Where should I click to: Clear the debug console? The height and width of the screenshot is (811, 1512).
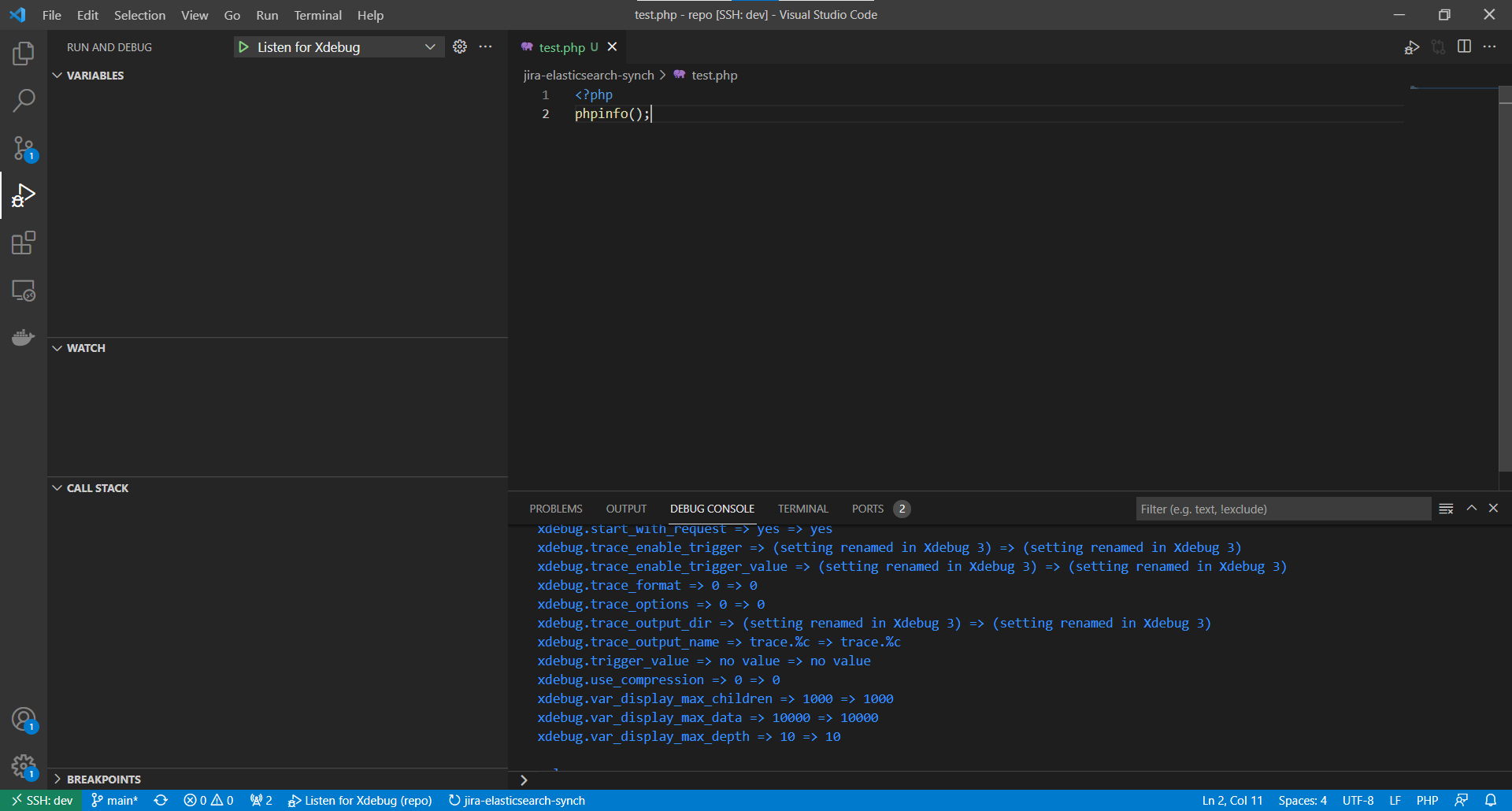point(1446,509)
